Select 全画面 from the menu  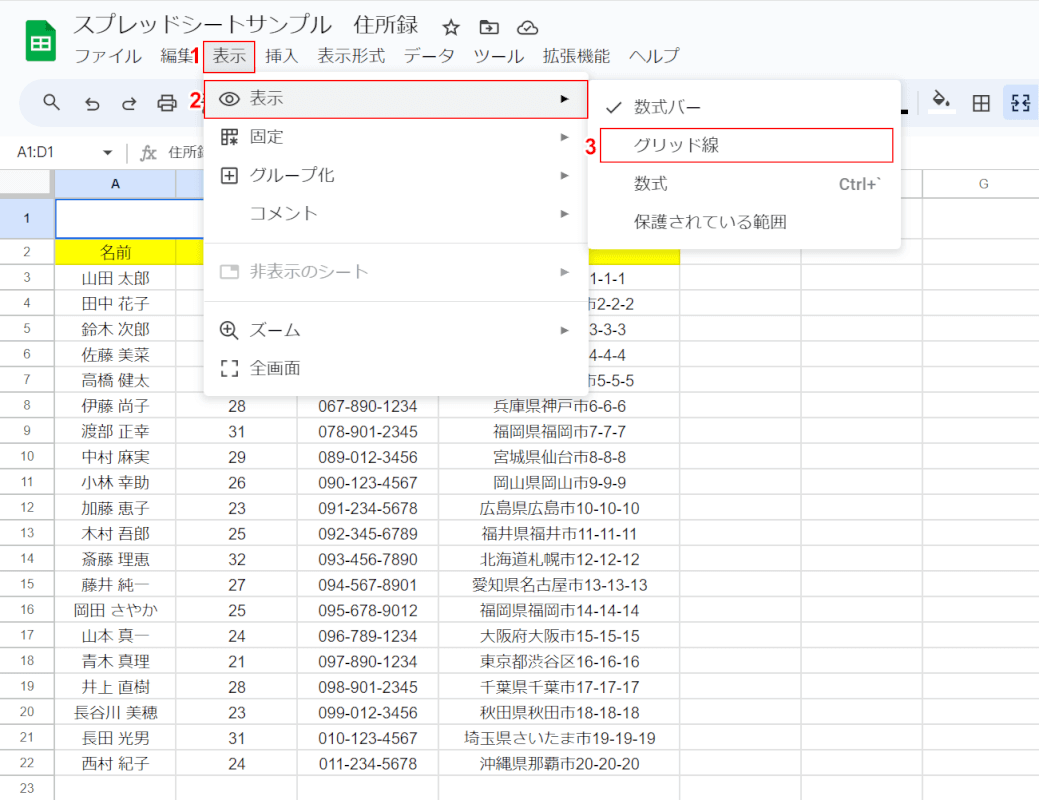point(275,368)
